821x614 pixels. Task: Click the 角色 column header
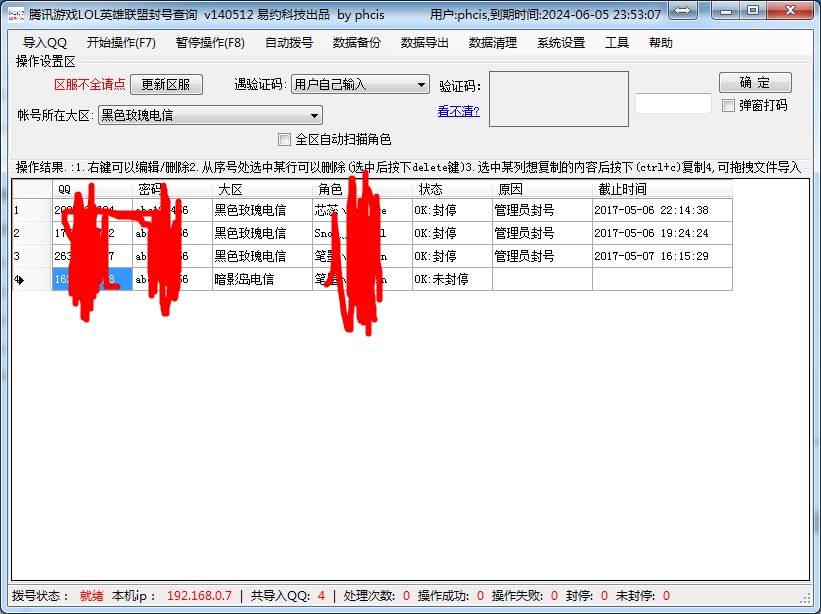pyautogui.click(x=362, y=189)
